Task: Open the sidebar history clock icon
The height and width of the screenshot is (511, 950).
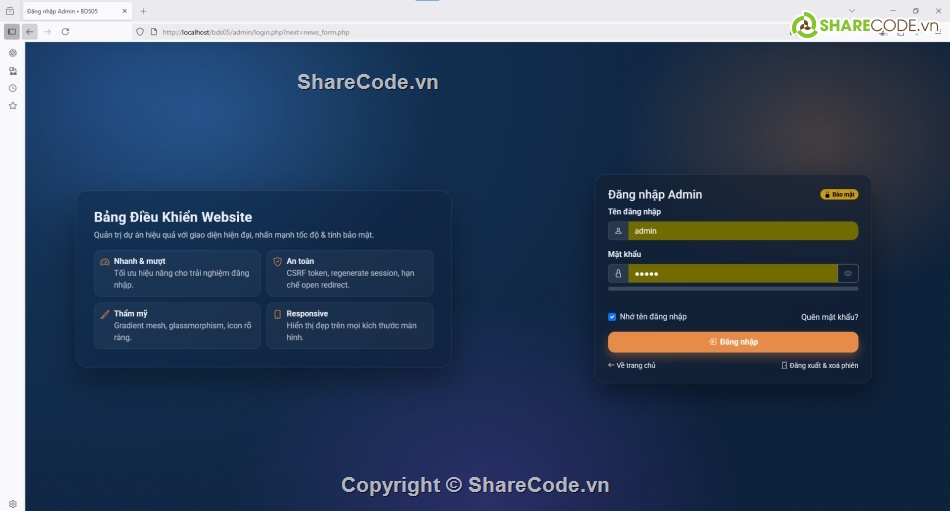Action: tap(13, 89)
